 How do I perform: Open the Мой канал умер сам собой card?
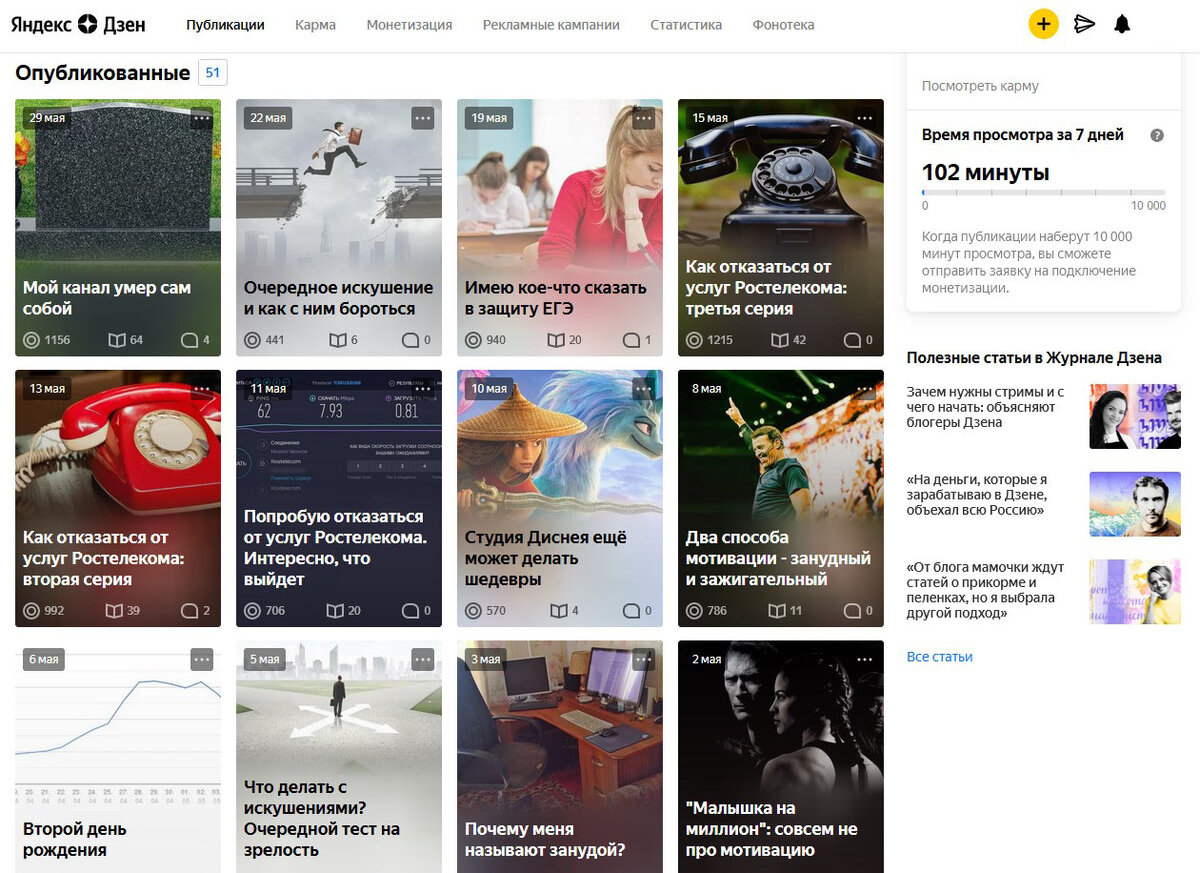click(118, 227)
